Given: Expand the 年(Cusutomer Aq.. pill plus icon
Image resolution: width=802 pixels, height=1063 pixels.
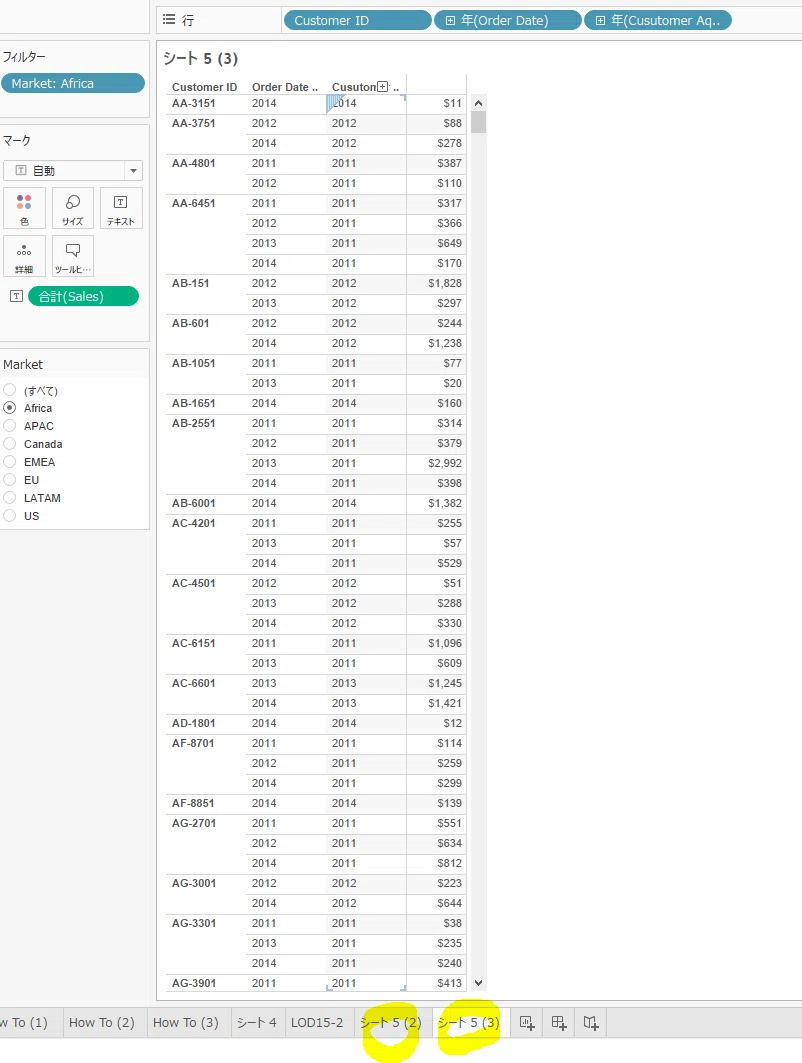Looking at the screenshot, I should click(x=600, y=21).
